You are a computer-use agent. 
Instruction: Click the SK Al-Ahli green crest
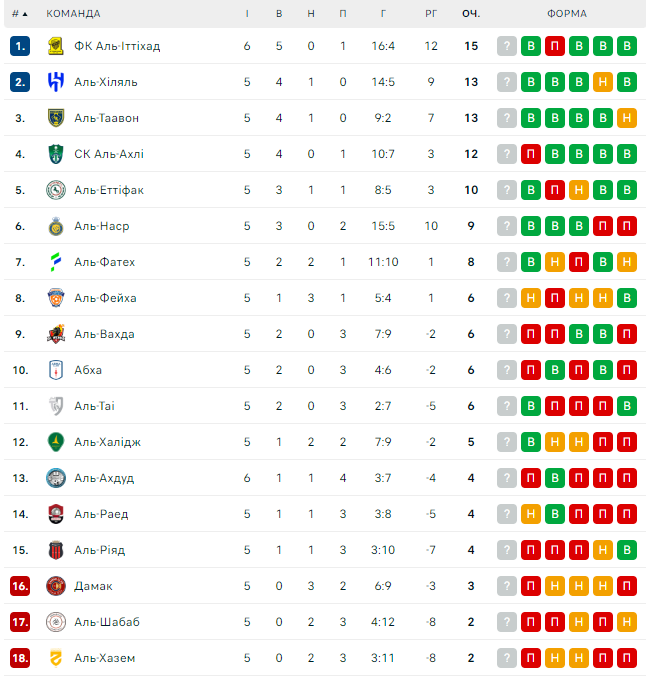tap(56, 154)
